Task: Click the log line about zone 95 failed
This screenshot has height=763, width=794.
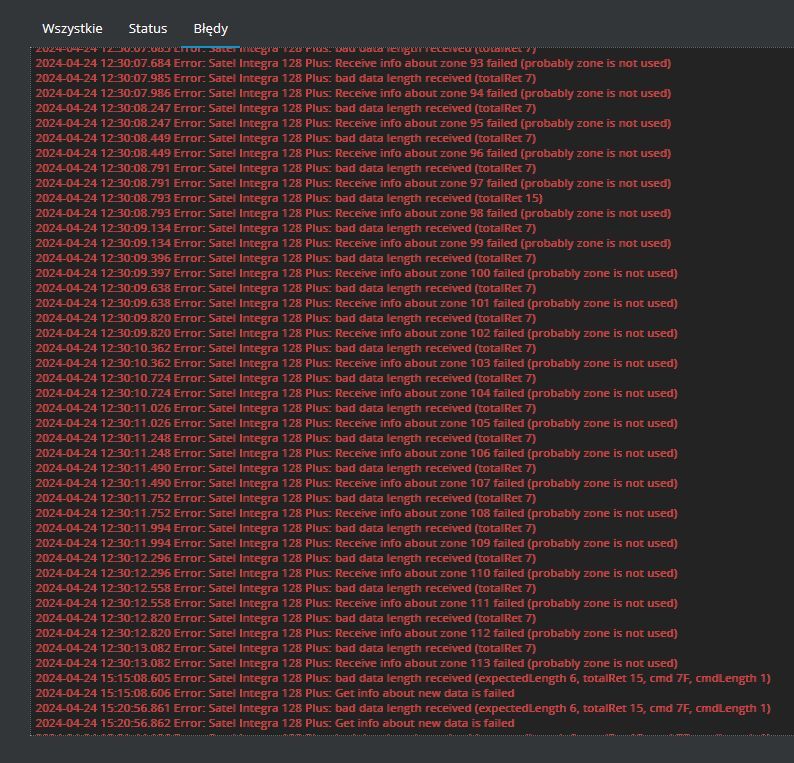Action: [x=353, y=123]
